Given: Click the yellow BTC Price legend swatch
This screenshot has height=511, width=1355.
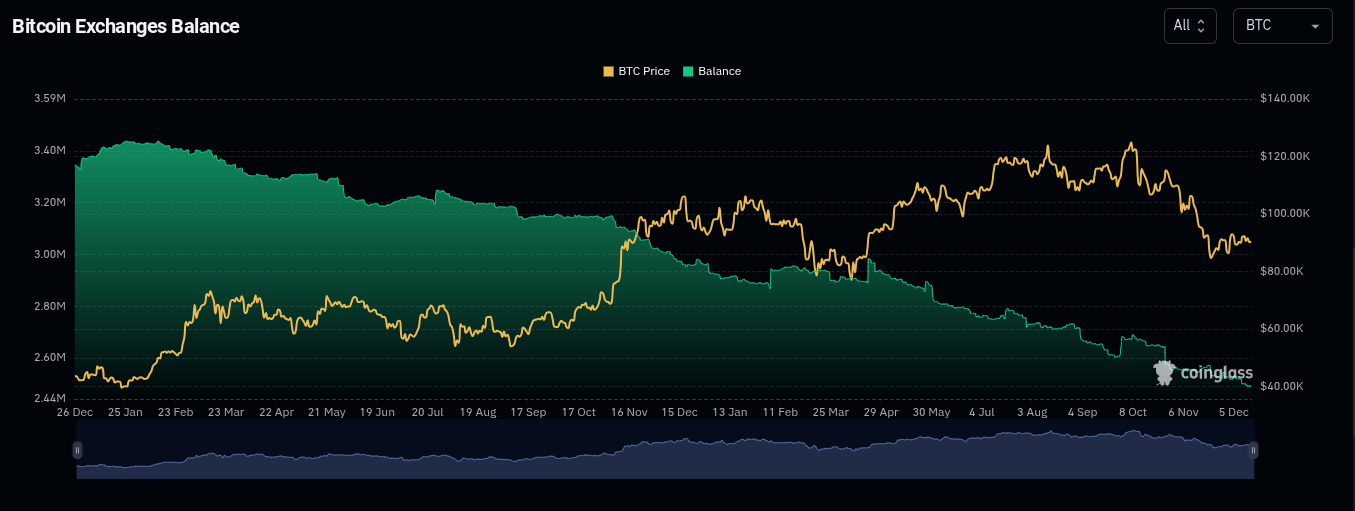Looking at the screenshot, I should pos(608,72).
